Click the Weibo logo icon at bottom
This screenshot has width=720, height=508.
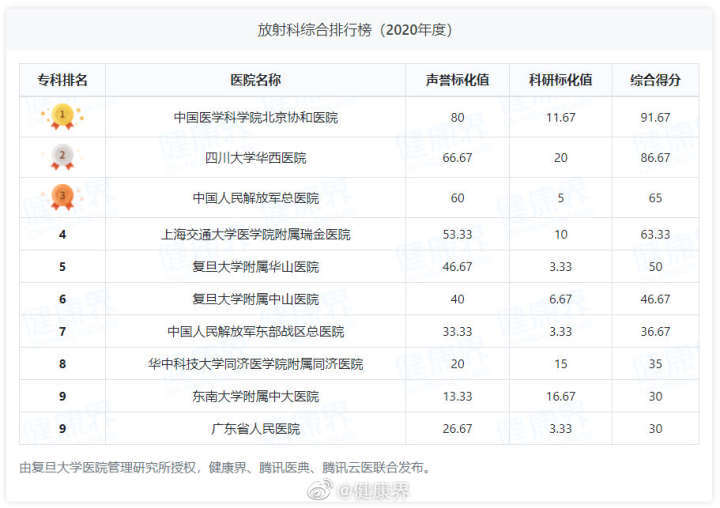320,490
